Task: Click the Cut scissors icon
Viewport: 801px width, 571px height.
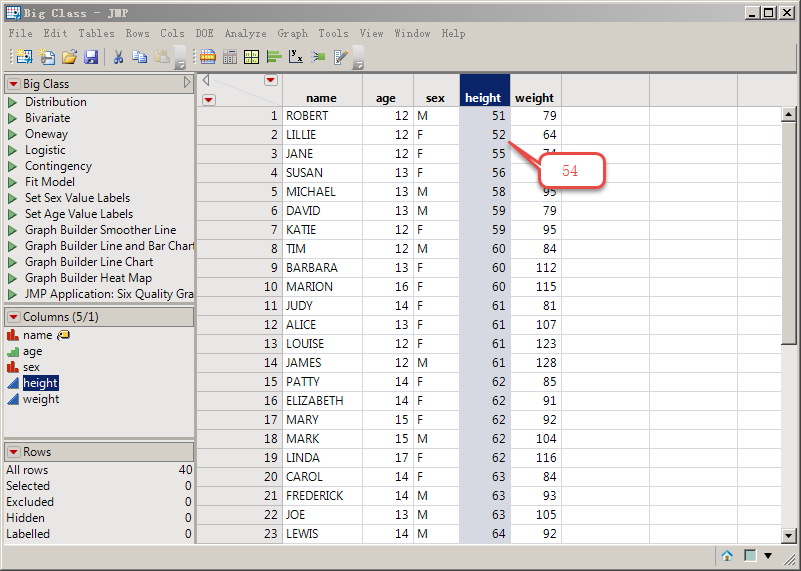Action: coord(118,57)
